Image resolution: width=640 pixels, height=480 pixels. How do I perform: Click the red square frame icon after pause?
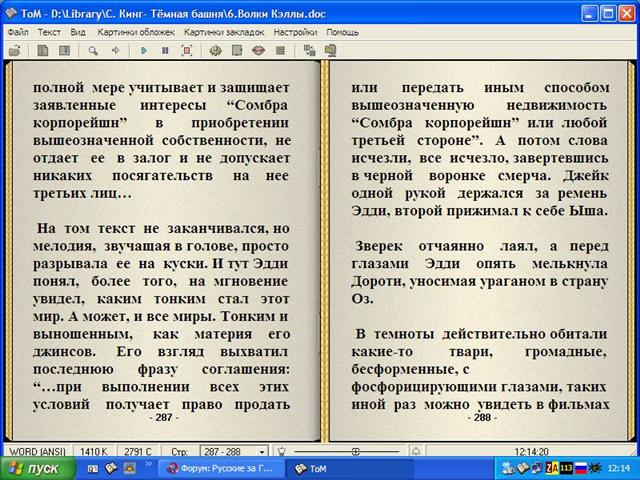187,49
